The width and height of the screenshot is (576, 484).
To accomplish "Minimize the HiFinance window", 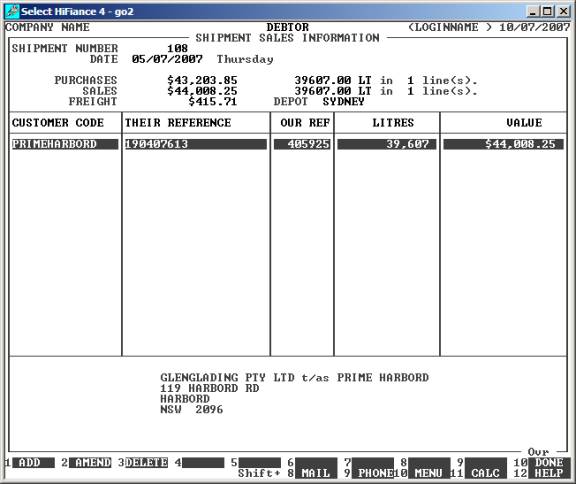I will [x=533, y=11].
